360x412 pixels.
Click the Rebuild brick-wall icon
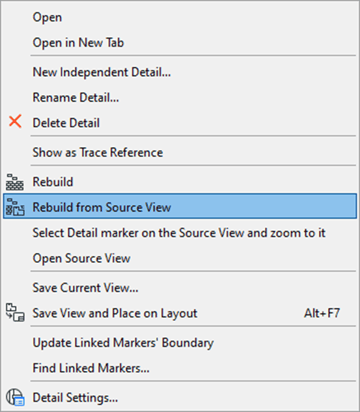pos(15,182)
